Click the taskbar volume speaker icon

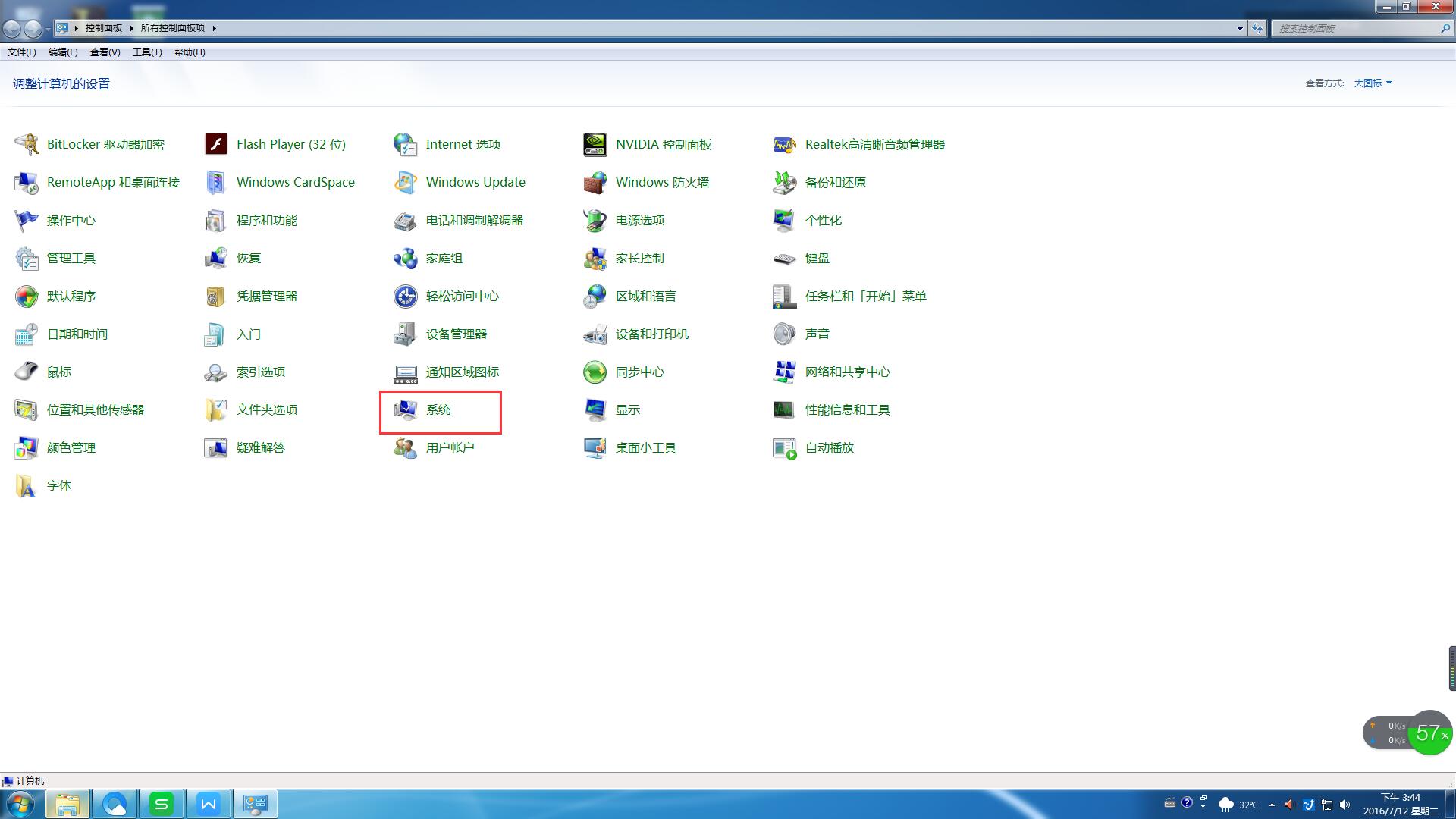[1345, 805]
